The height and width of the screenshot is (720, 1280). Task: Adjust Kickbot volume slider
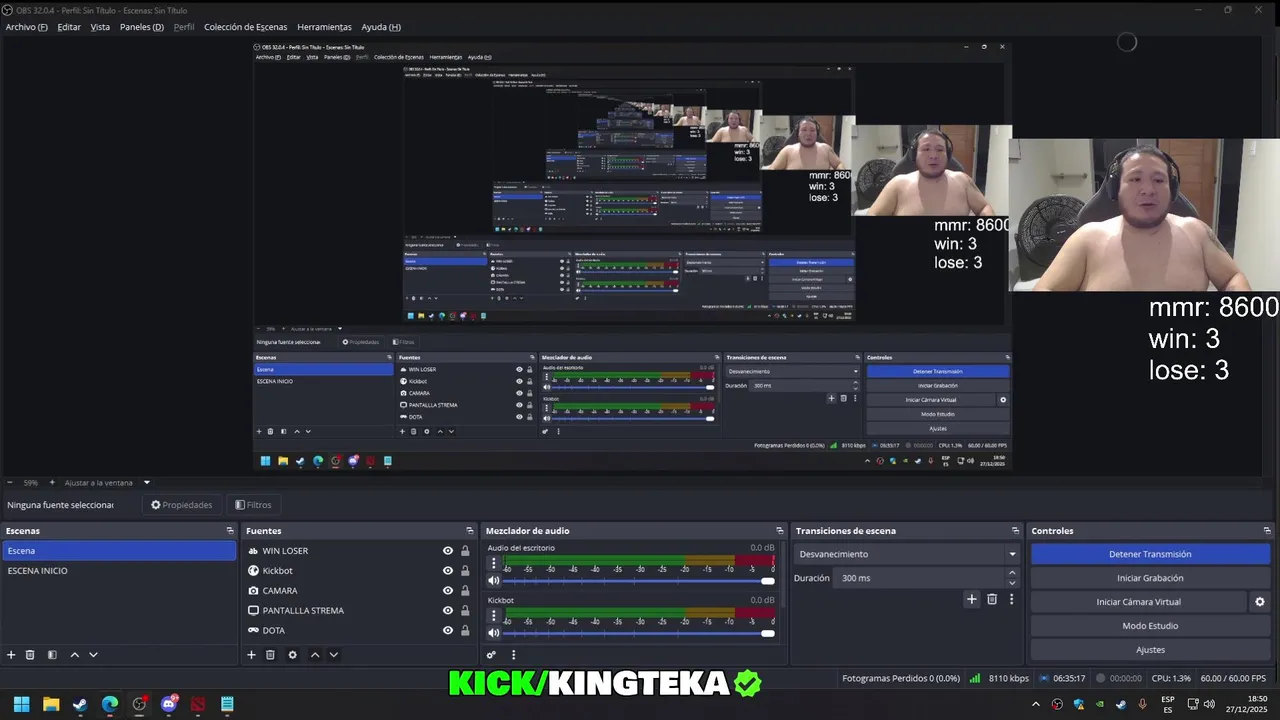637,633
